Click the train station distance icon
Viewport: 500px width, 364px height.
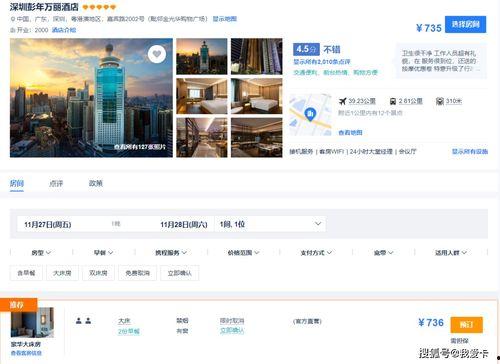(393, 101)
